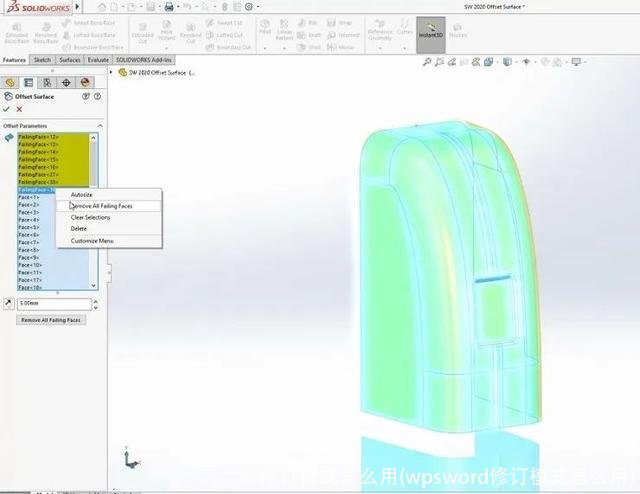
Task: Click the Zoom to Fit magnifier icon
Action: (x=427, y=62)
